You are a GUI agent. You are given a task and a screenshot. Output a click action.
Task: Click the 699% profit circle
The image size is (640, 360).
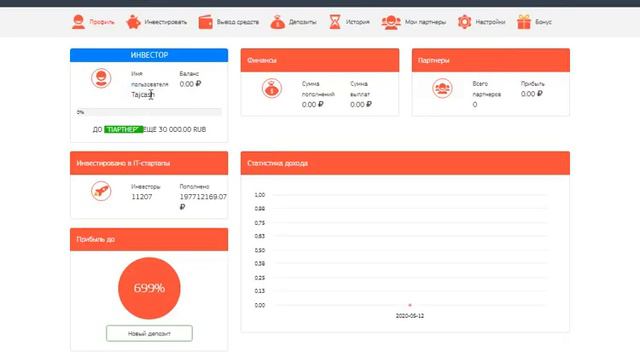click(x=149, y=288)
